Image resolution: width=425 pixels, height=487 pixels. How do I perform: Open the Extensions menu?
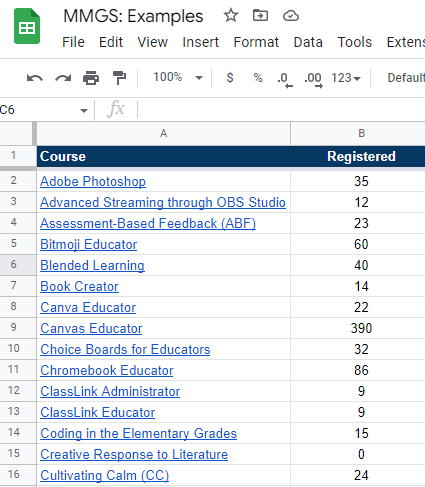[406, 42]
